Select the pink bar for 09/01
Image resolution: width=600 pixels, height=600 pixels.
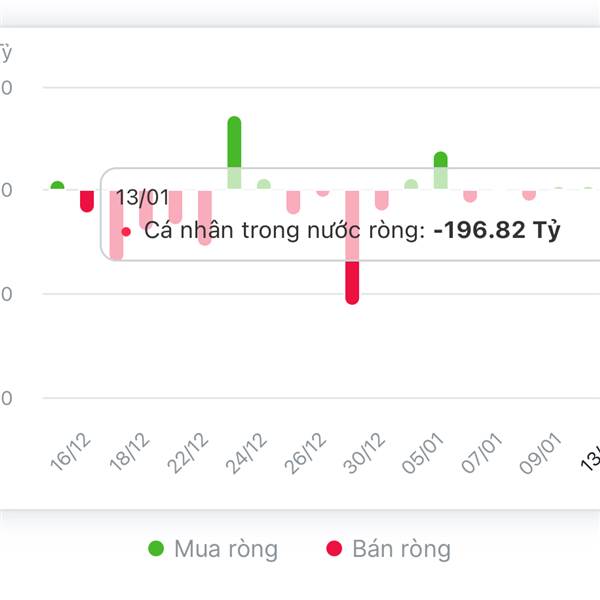(x=529, y=194)
